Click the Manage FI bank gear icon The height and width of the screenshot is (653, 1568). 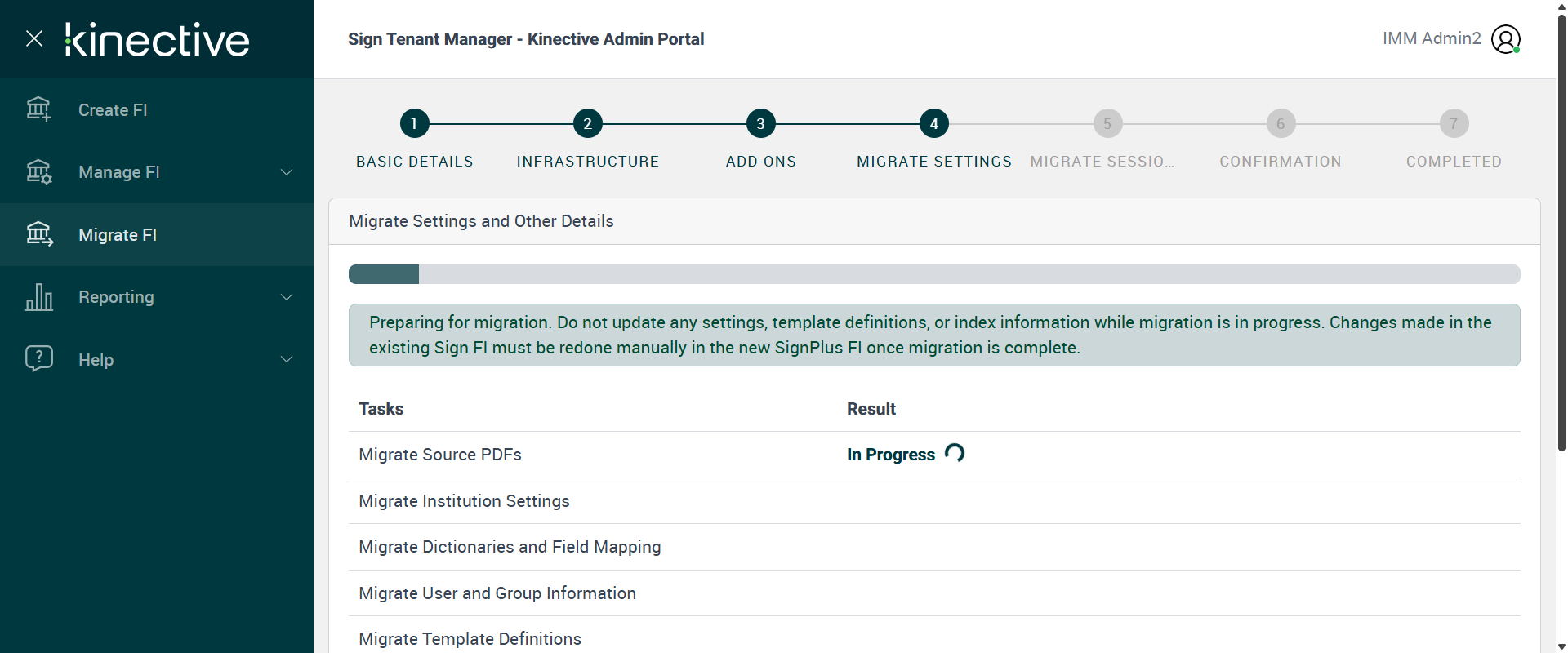[38, 172]
